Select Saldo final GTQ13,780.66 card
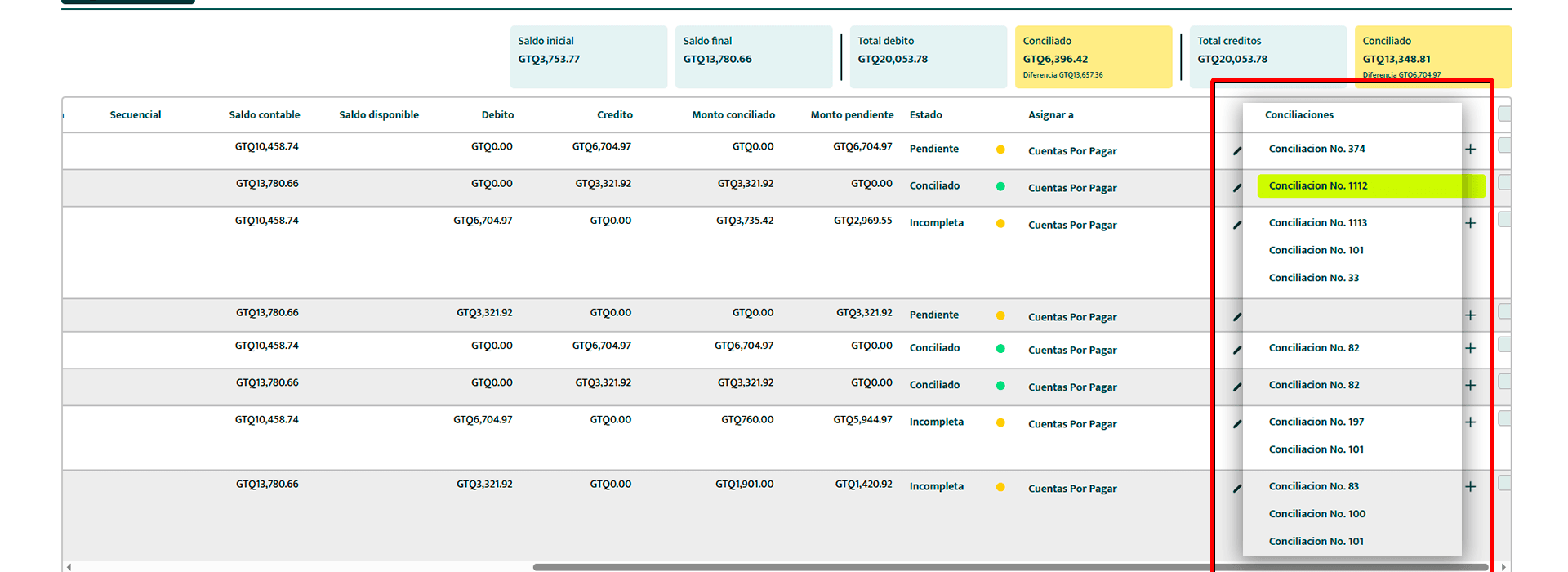The image size is (1568, 572). [754, 56]
